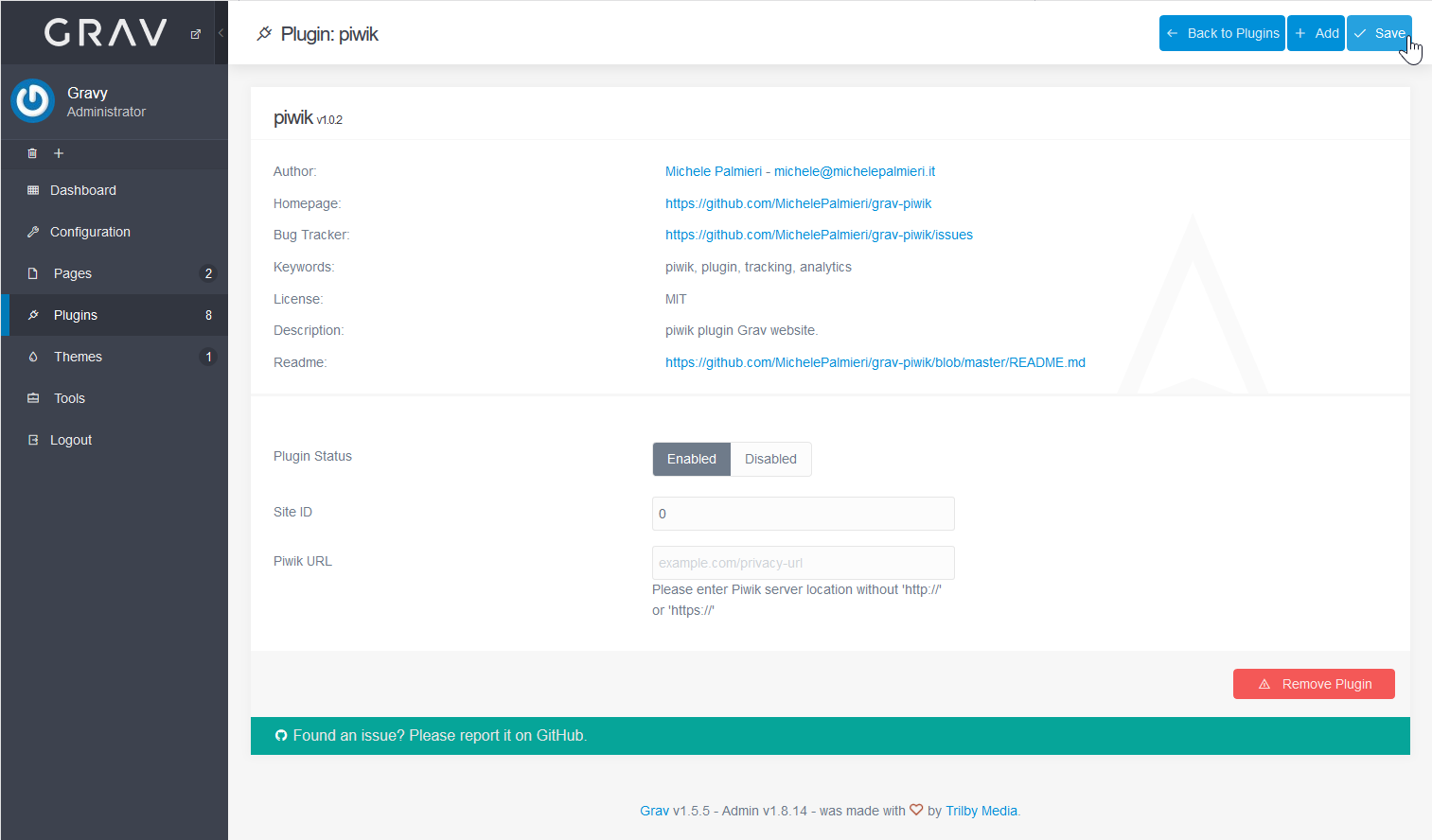Save the plugin settings

(x=1379, y=33)
